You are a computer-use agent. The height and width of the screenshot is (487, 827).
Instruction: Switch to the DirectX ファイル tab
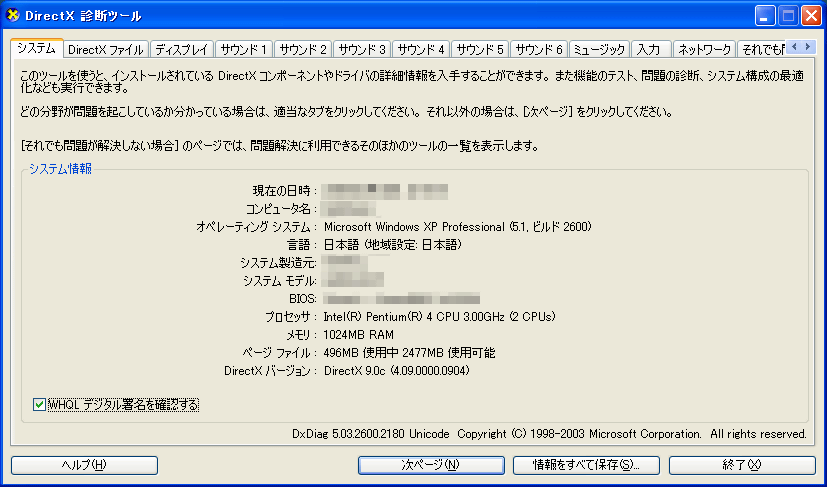click(106, 49)
